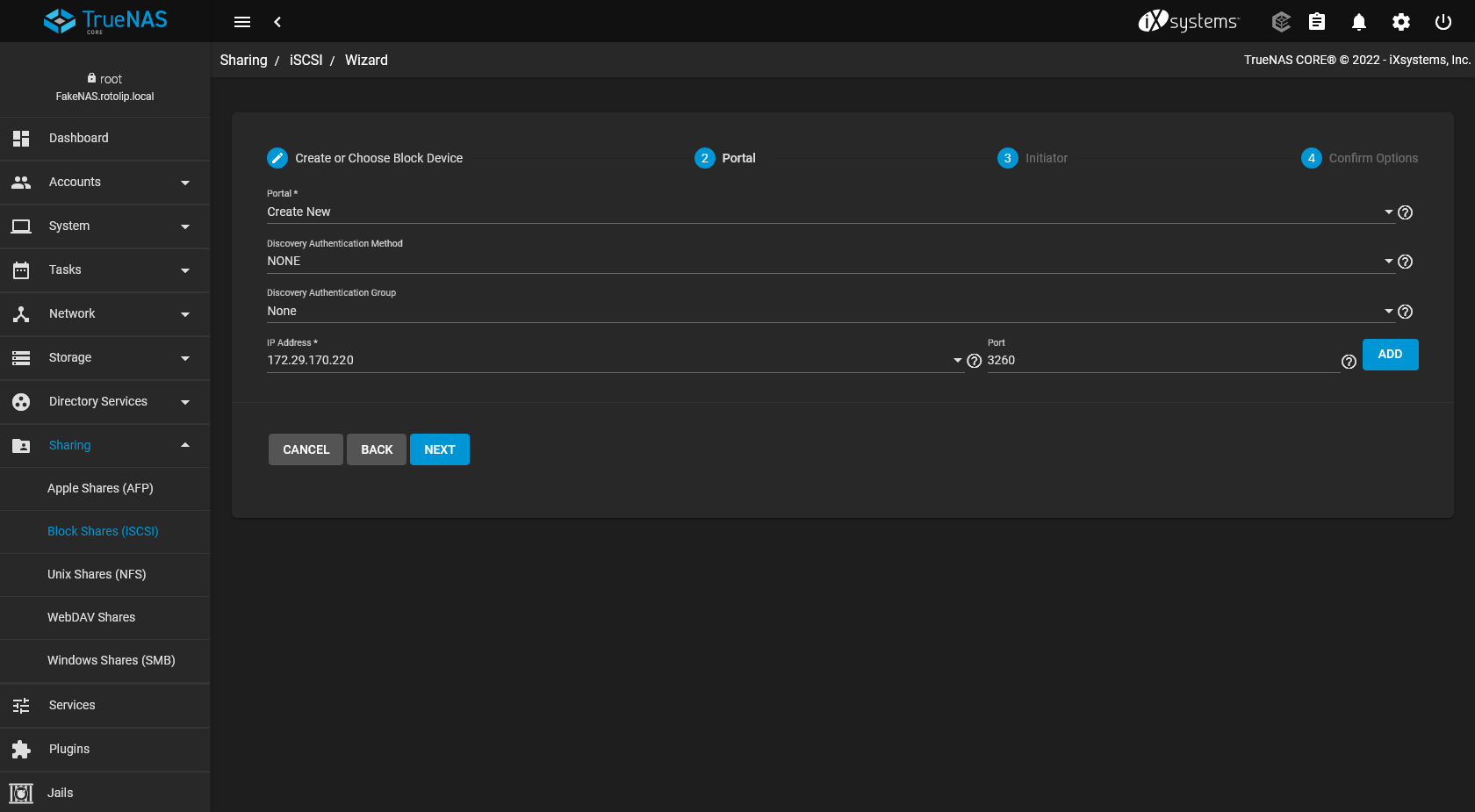
Task: Click the Jails icon in sidebar
Action: 20,793
